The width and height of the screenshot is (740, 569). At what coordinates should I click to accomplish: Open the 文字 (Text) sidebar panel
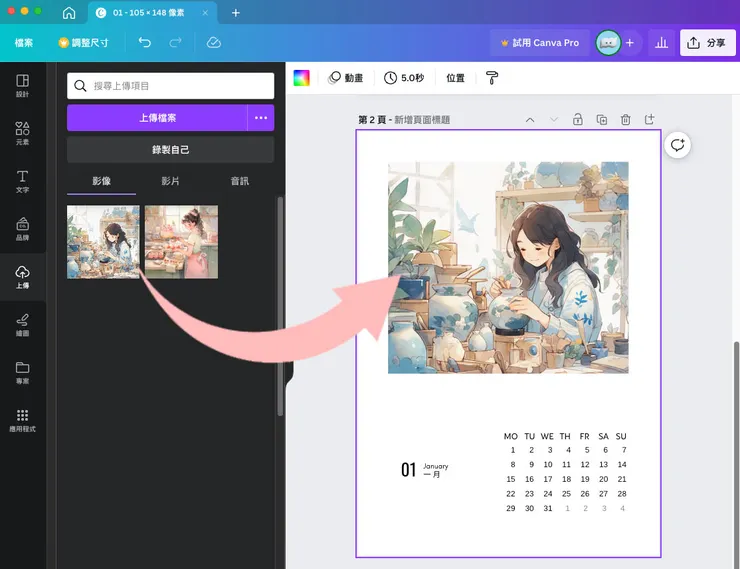(22, 181)
